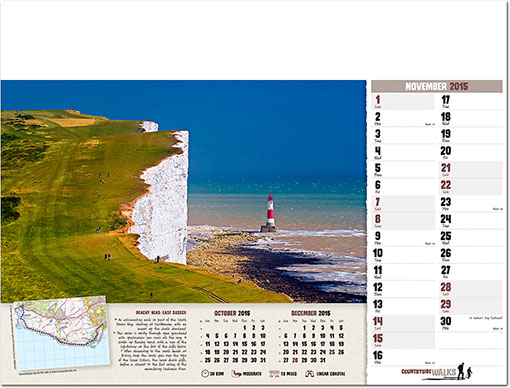Select November day 16 row
This screenshot has height=388, width=510.
tap(403, 356)
